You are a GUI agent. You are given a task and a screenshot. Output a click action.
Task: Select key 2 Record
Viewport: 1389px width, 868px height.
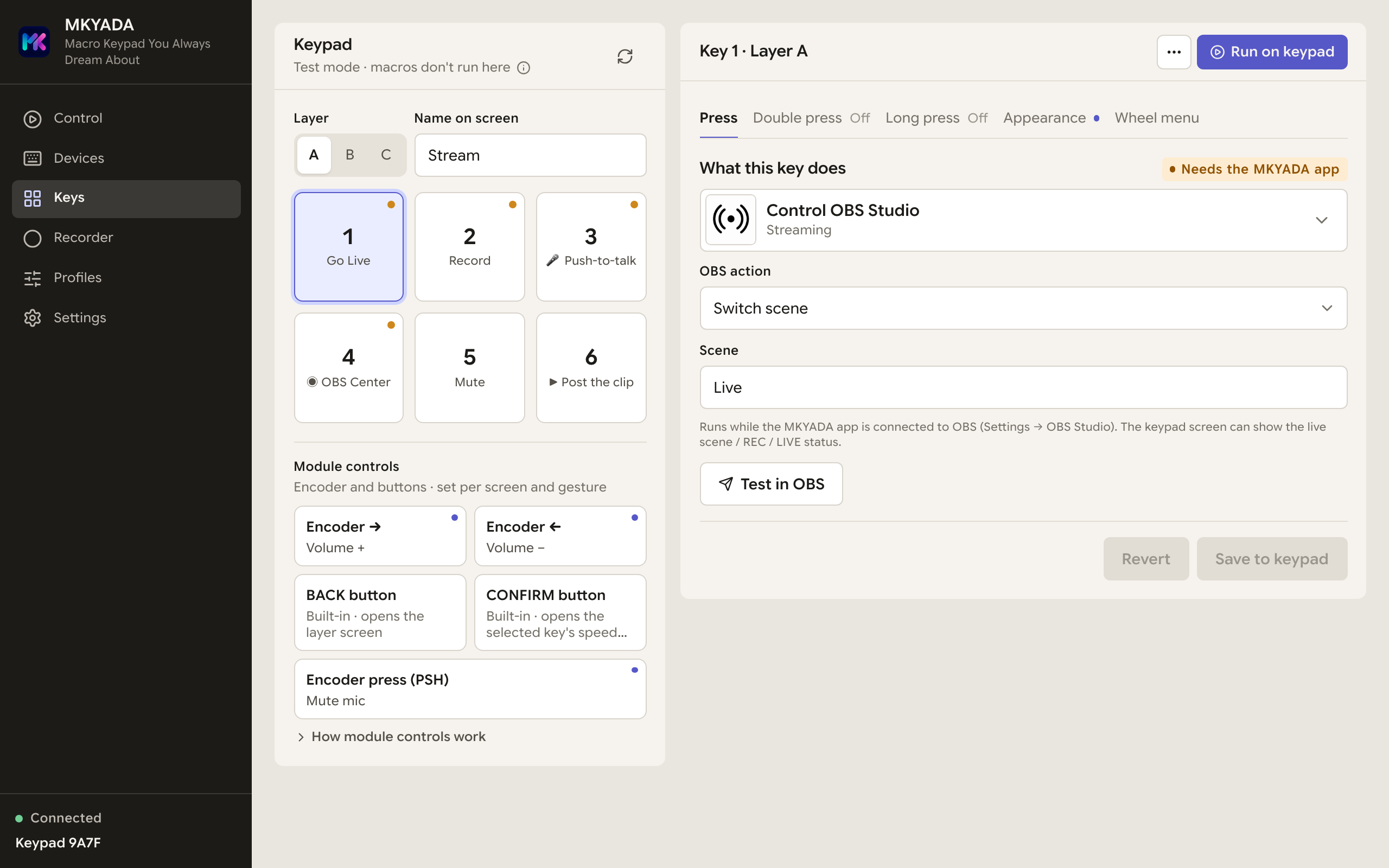(x=469, y=247)
